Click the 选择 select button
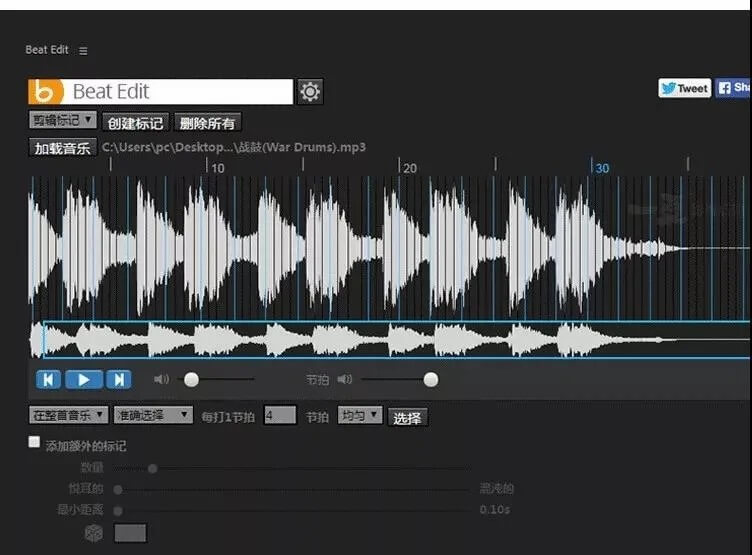Image resolution: width=752 pixels, height=555 pixels. click(407, 418)
